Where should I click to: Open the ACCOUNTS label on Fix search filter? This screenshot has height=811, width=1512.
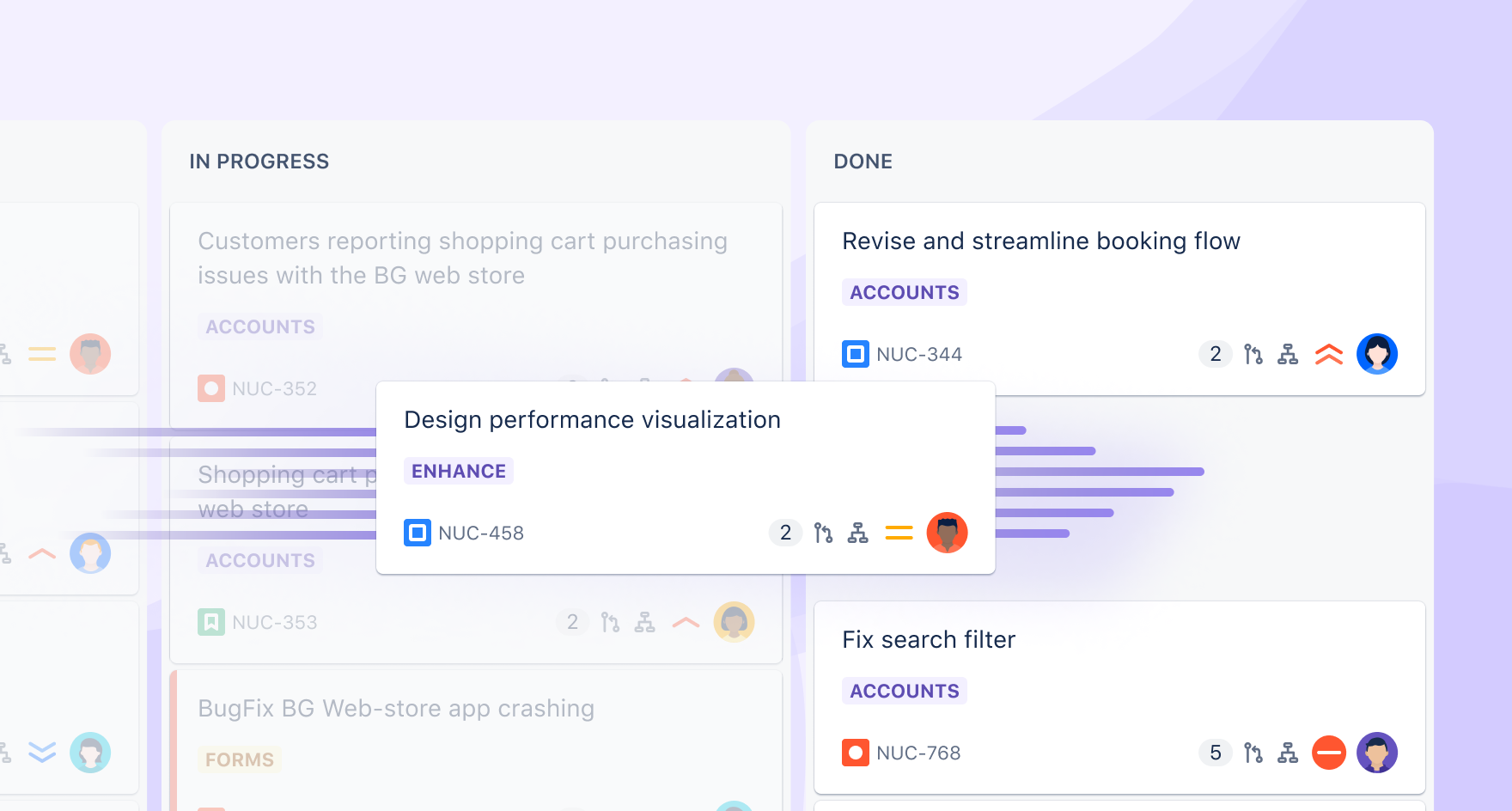click(904, 691)
